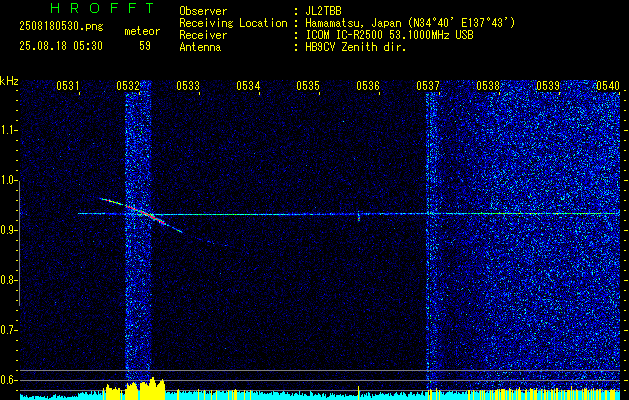
Task: Click the Receiver label
Action: tap(203, 35)
